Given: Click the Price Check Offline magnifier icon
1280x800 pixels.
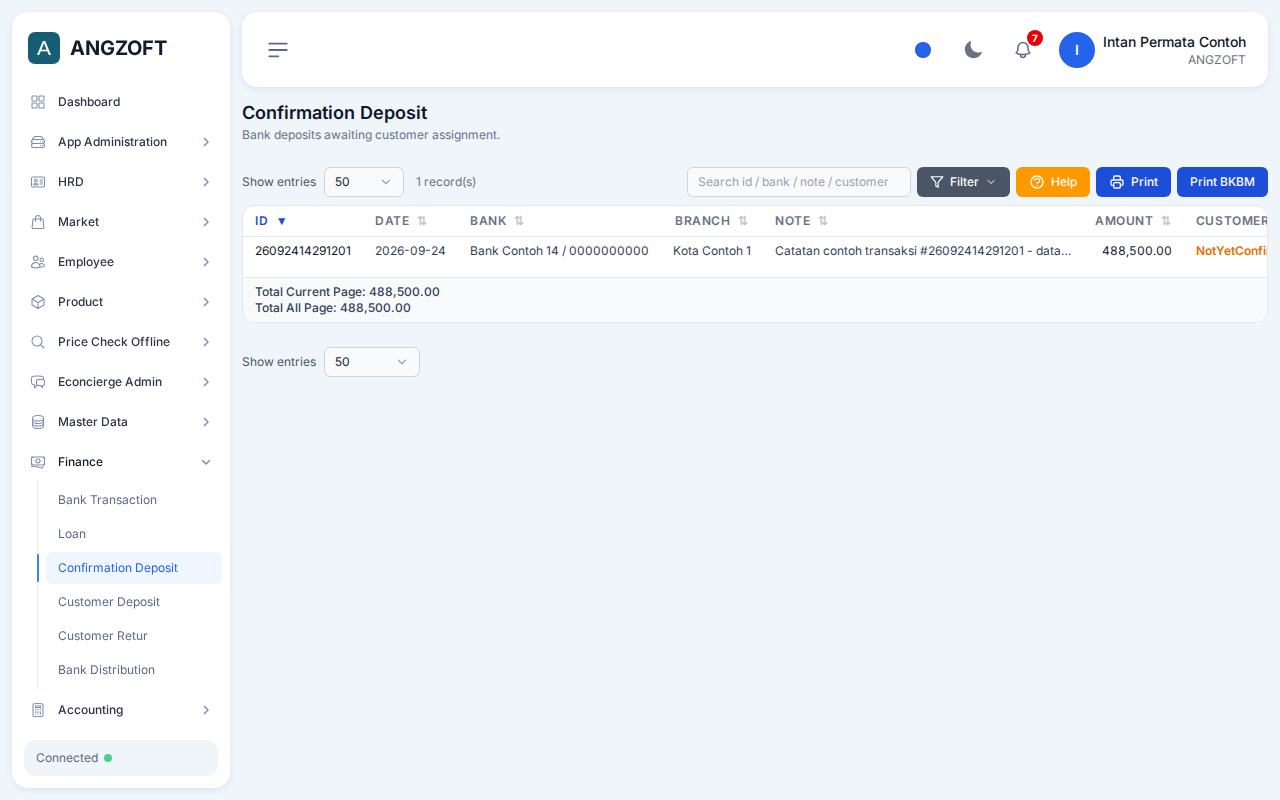Looking at the screenshot, I should [x=38, y=342].
